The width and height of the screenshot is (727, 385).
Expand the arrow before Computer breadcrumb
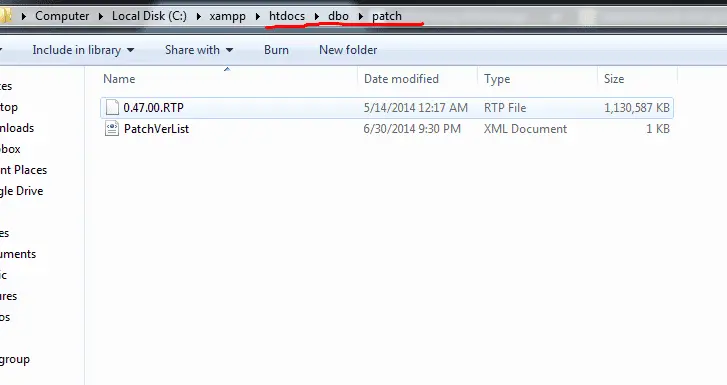pos(24,17)
